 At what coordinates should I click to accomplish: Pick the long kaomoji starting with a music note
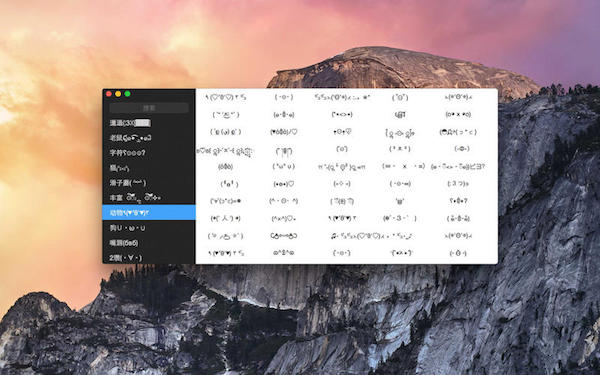pos(371,236)
